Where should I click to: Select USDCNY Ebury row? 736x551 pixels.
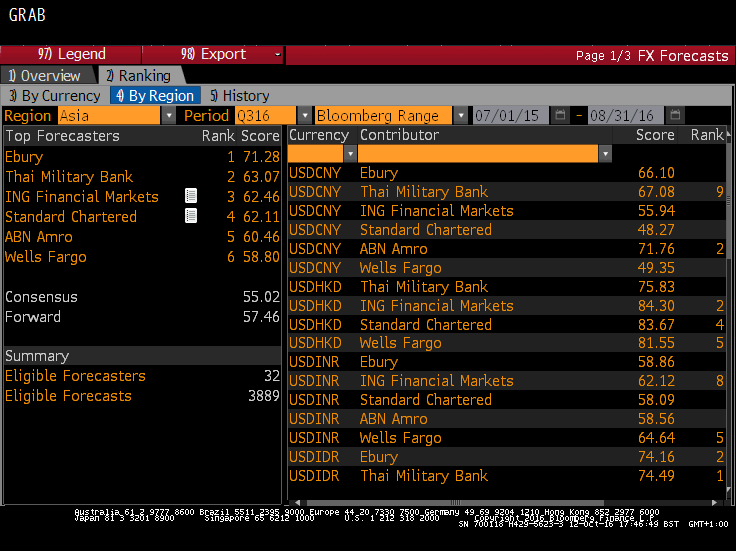(x=506, y=173)
